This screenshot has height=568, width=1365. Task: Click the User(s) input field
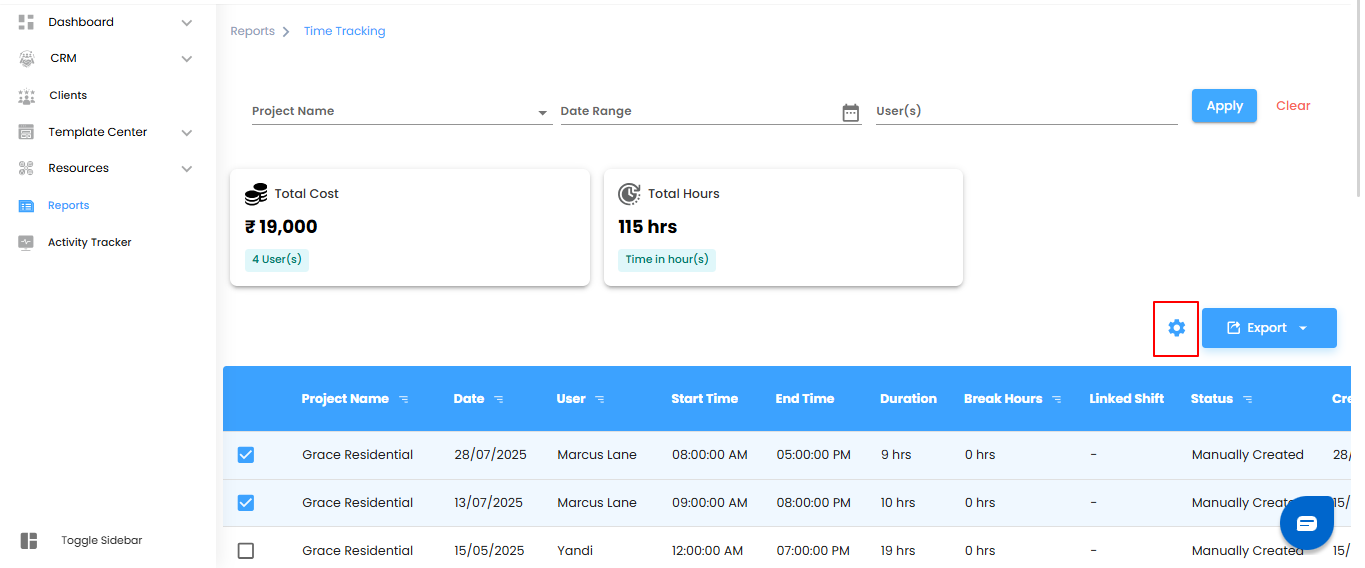point(1026,112)
